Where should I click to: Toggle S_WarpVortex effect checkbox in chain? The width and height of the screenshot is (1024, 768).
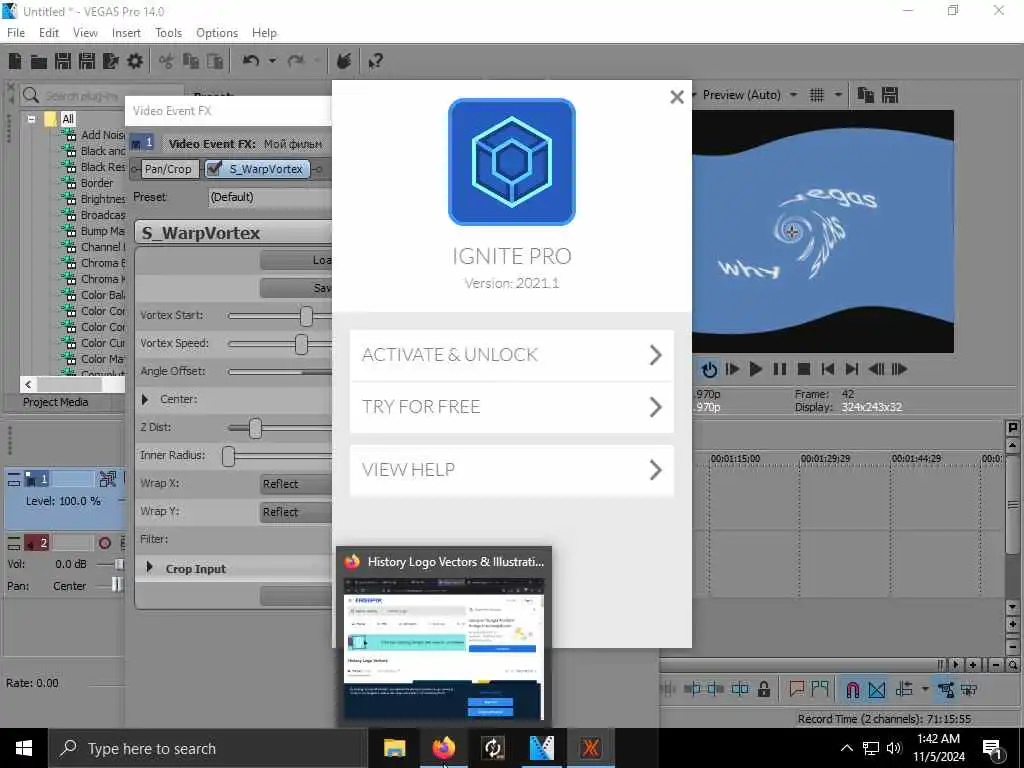(x=214, y=168)
